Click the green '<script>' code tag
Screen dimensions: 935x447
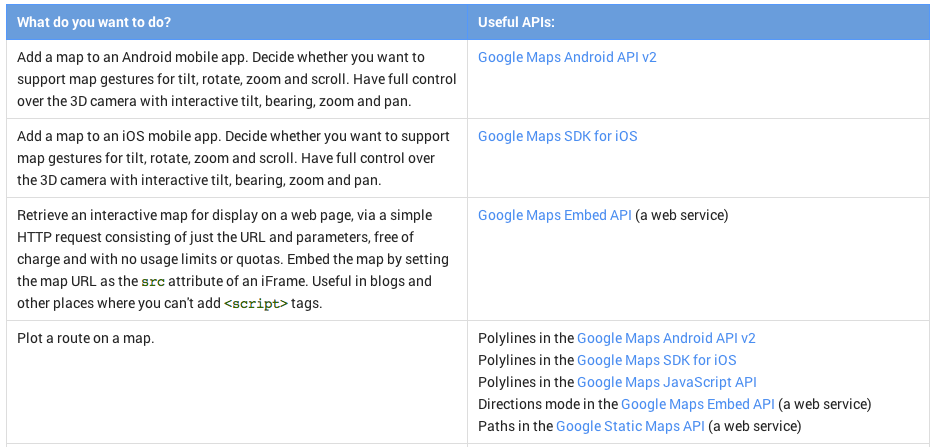[256, 303]
